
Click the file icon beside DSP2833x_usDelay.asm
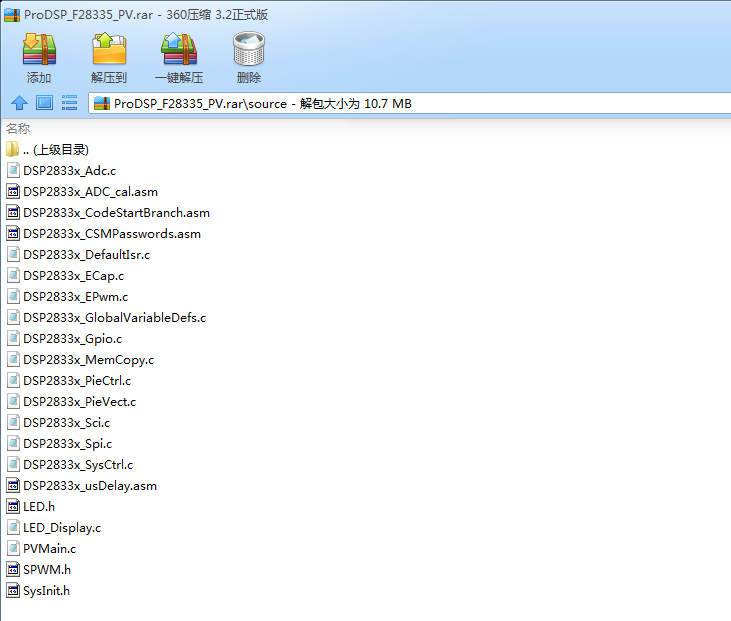pyautogui.click(x=13, y=486)
